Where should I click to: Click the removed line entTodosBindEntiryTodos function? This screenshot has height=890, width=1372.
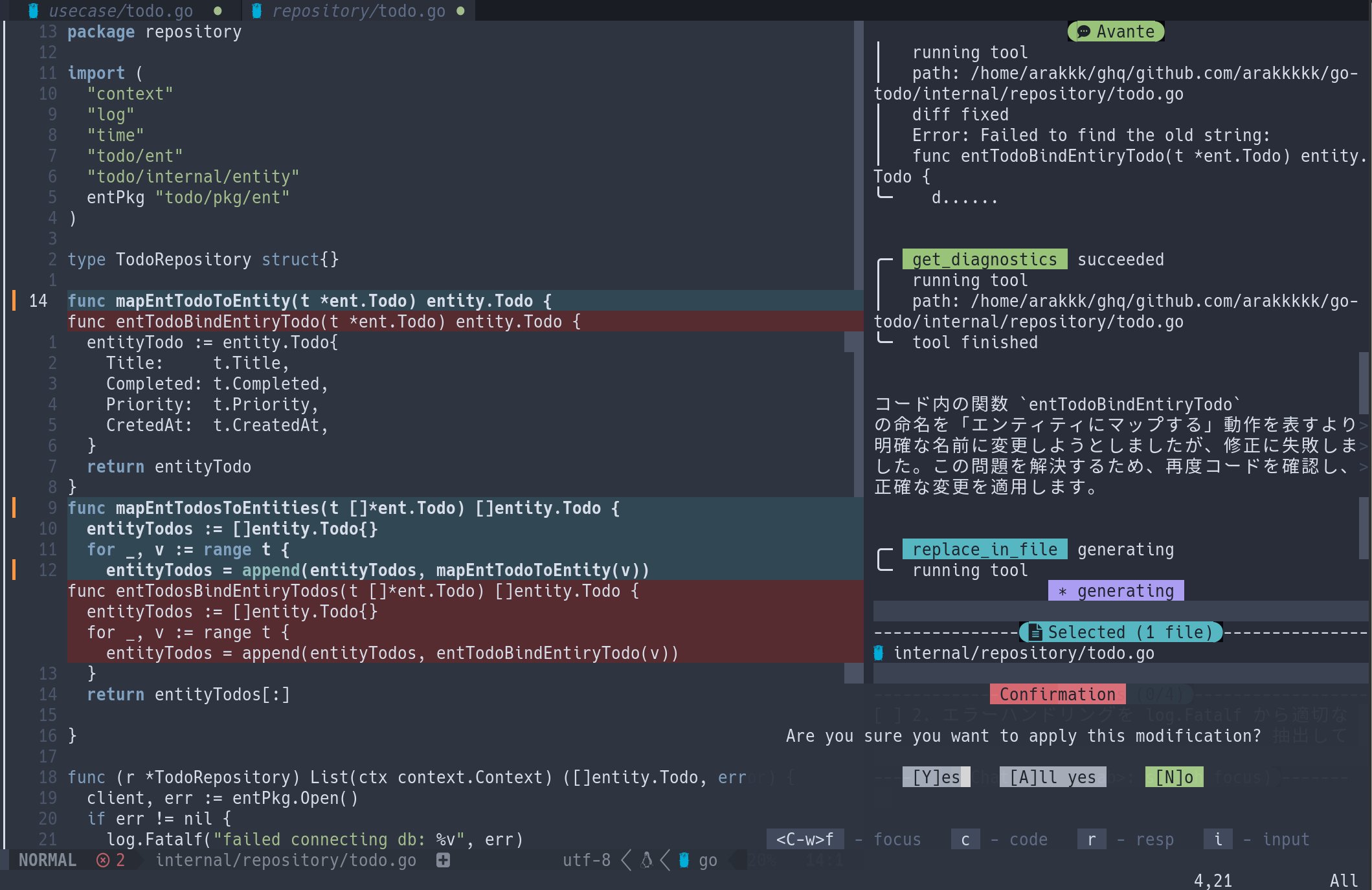[465, 591]
